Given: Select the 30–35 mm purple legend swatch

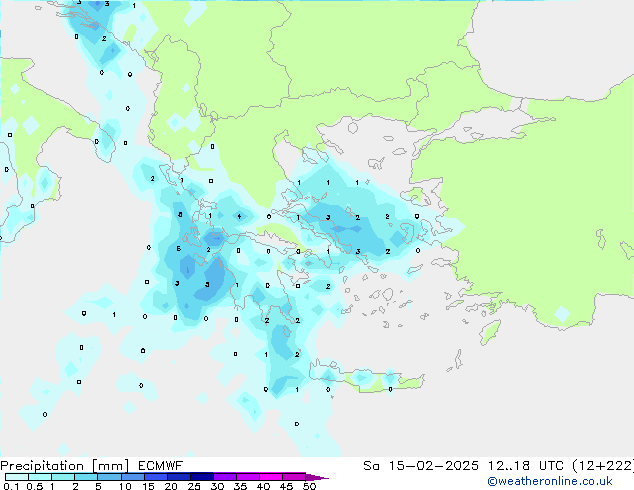Looking at the screenshot, I should pos(225,477).
